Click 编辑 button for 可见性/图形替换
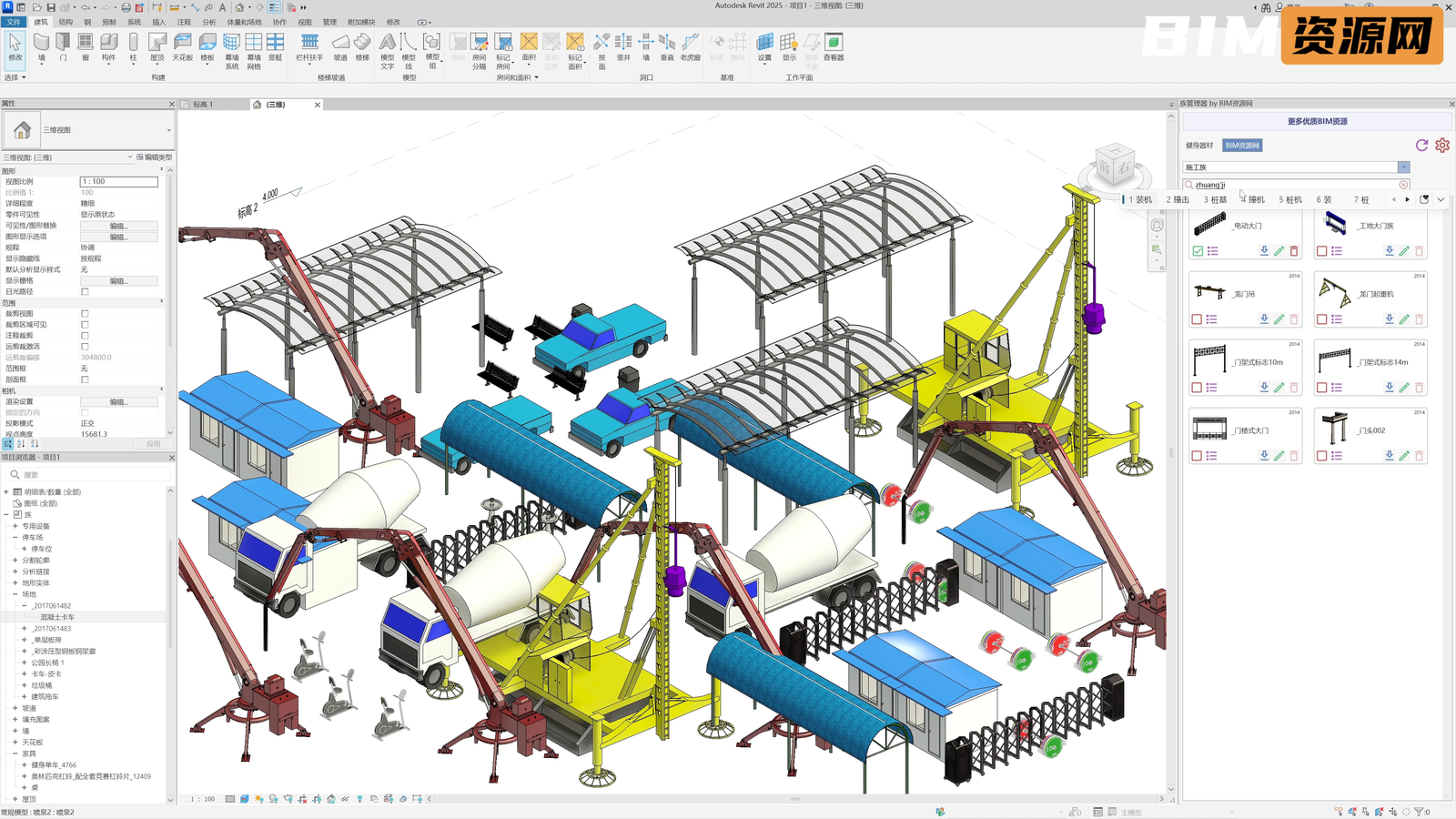Viewport: 1456px width, 819px height. pos(118,226)
